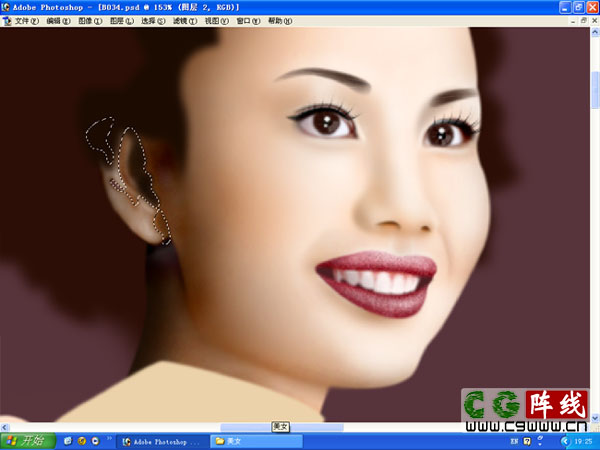Open the 图层(L) Layer menu
600x450 pixels.
pos(122,21)
